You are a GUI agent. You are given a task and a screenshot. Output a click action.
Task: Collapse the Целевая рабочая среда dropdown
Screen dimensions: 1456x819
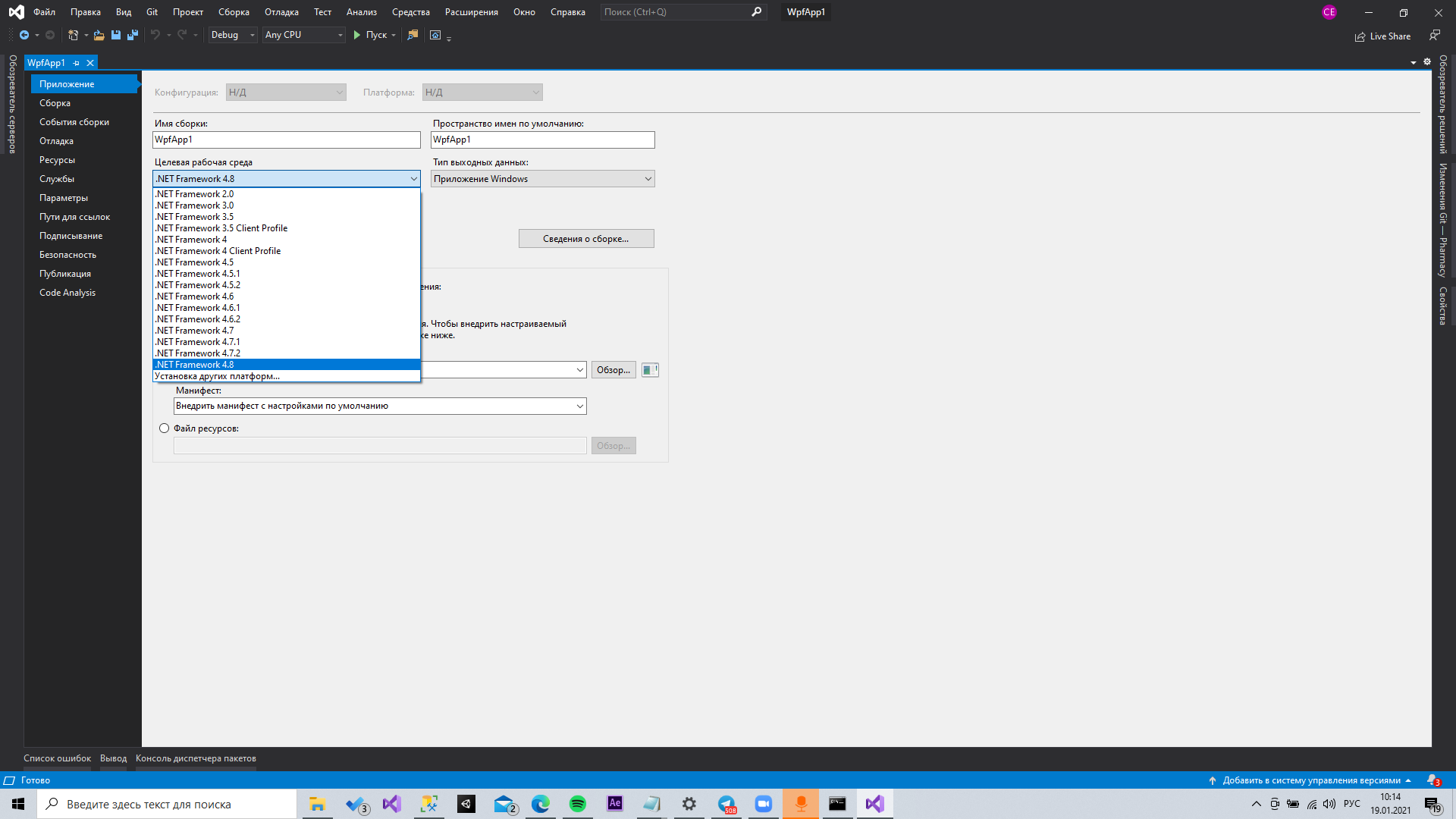tap(413, 179)
